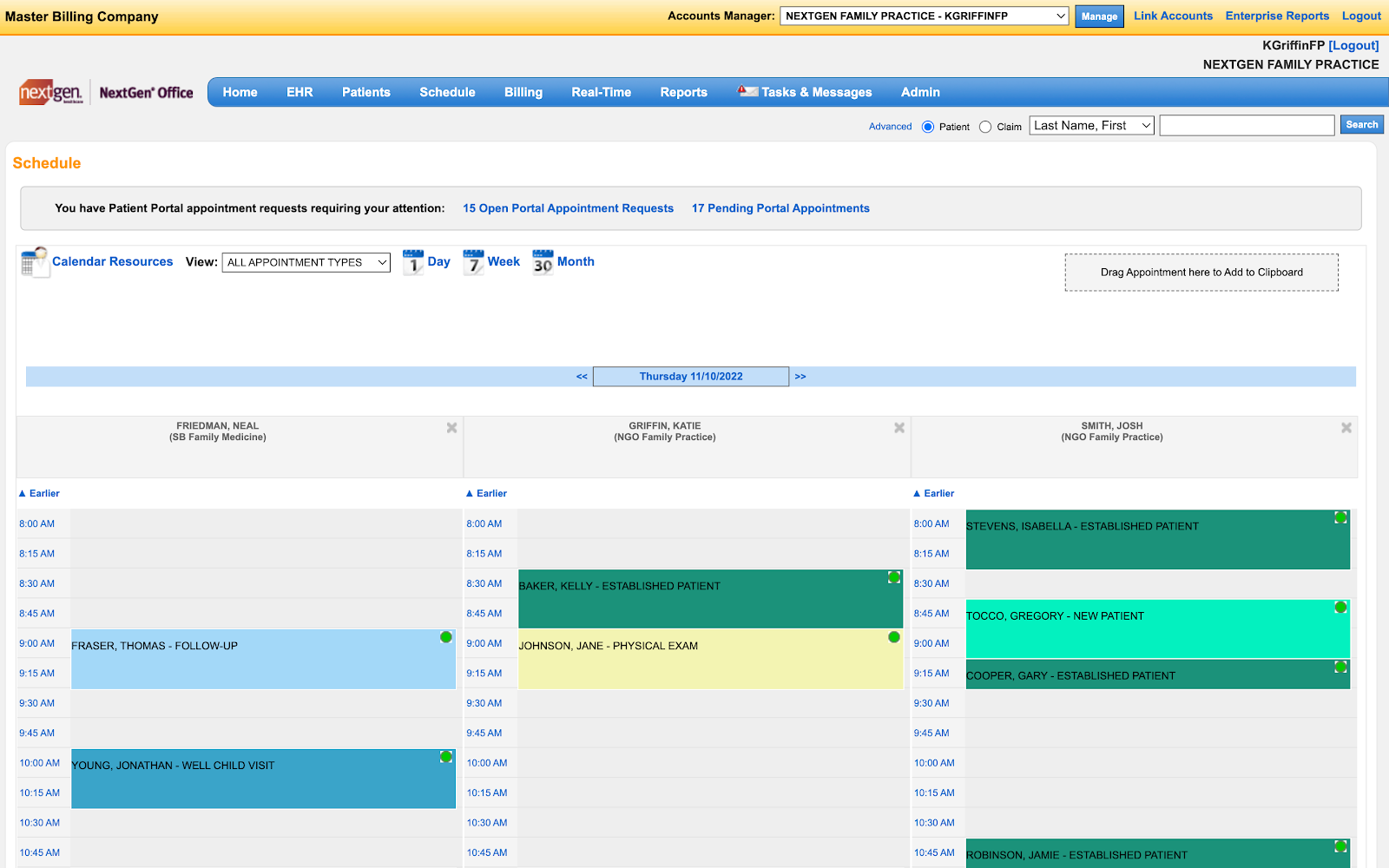
Task: Click status dot on Fraser, Thomas appointment
Action: coord(446,637)
